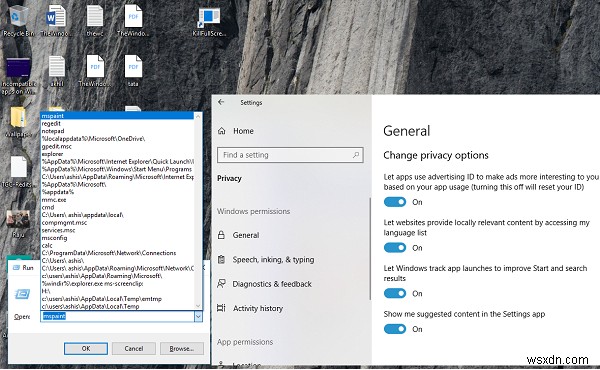Screen dimensions: 600x370
Task: Click the Run history list scrollbar
Action: pos(198,210)
